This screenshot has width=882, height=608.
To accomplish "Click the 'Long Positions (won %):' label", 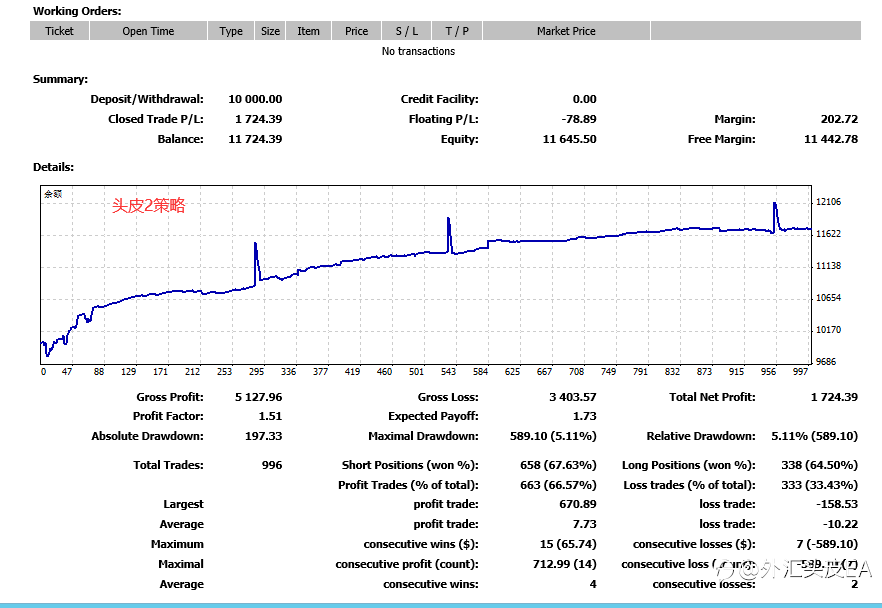I will click(689, 465).
